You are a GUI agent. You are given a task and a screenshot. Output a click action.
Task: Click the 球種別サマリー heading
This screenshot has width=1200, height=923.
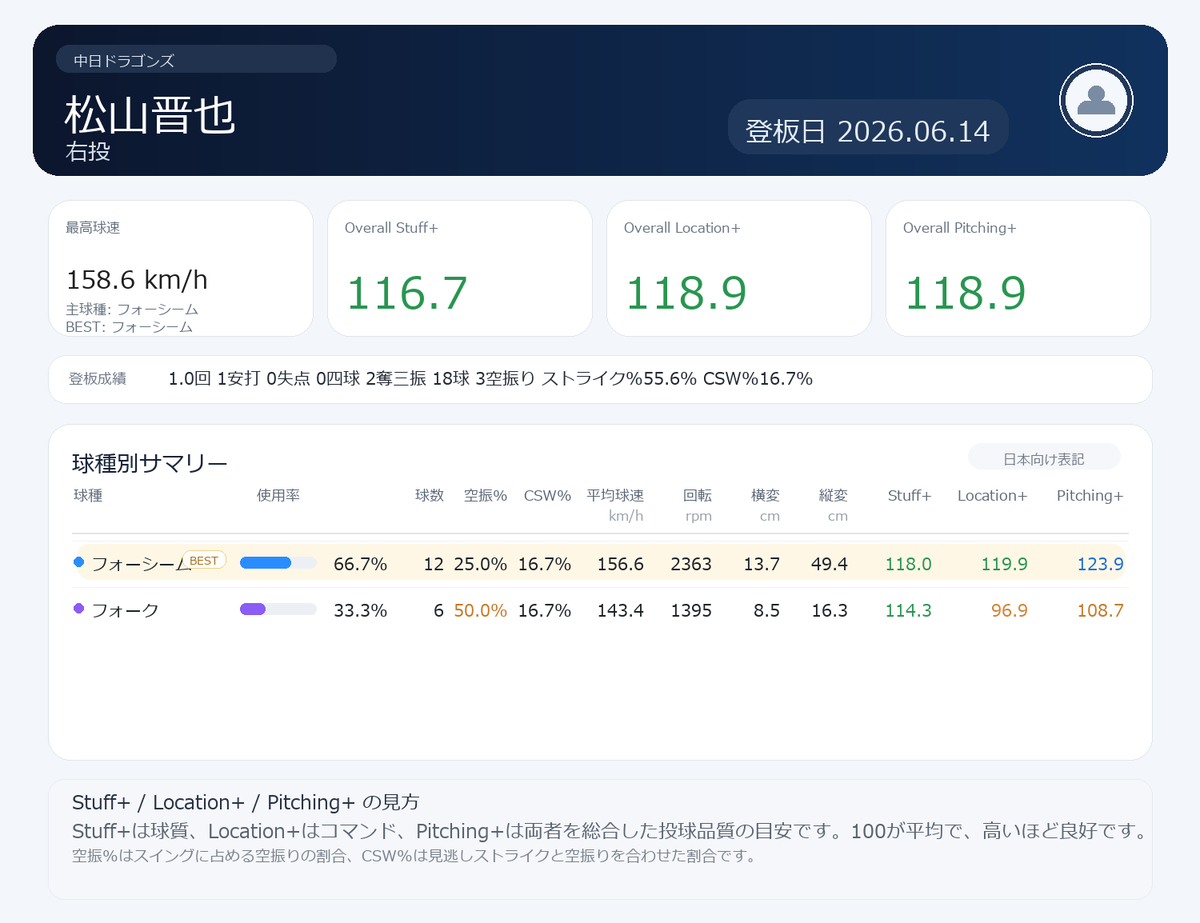tap(150, 463)
